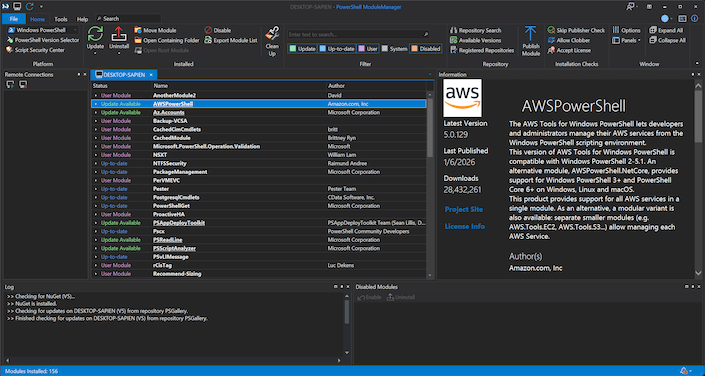Toggle Skip Publisher Check
The image size is (705, 376).
click(x=576, y=30)
